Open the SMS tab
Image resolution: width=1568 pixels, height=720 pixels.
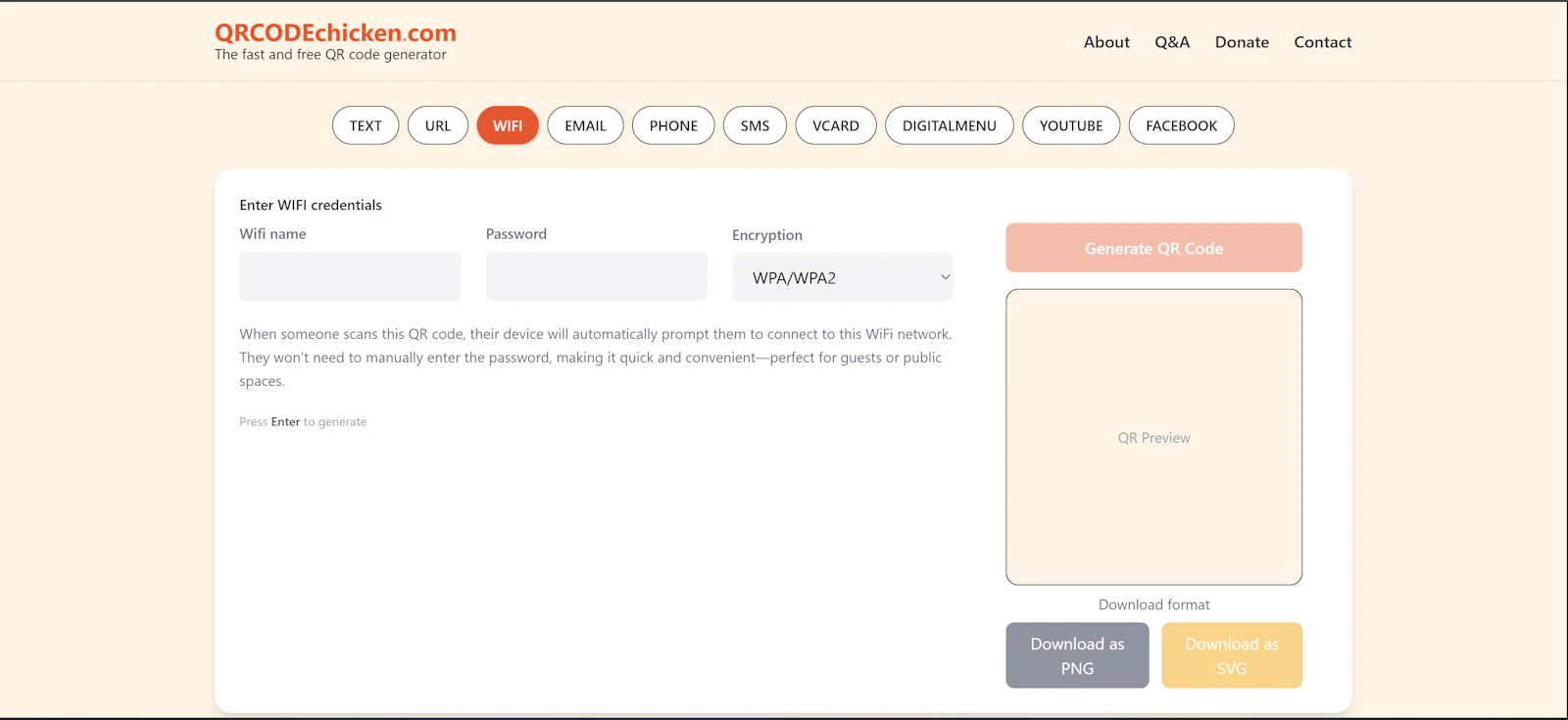tap(755, 125)
